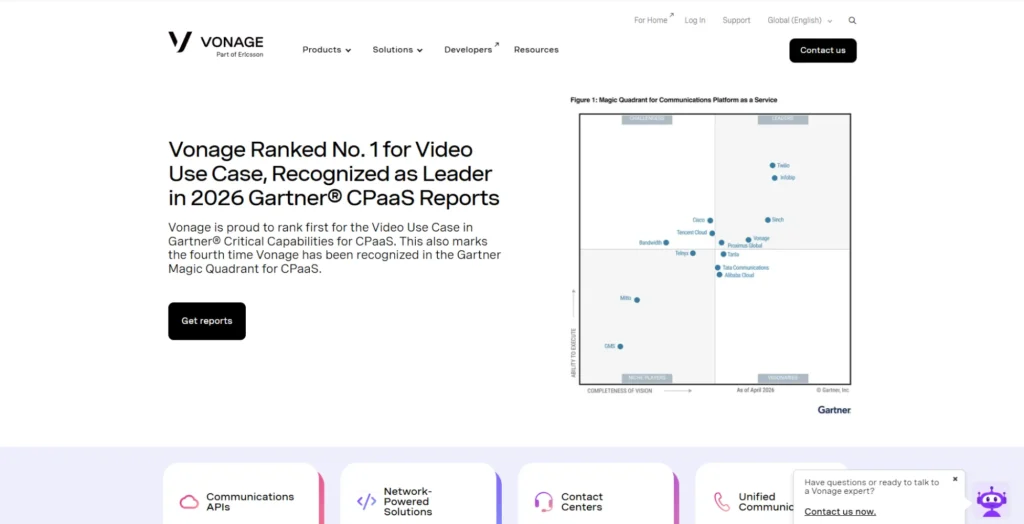The height and width of the screenshot is (524, 1024).
Task: Click the Get reports button
Action: point(207,321)
